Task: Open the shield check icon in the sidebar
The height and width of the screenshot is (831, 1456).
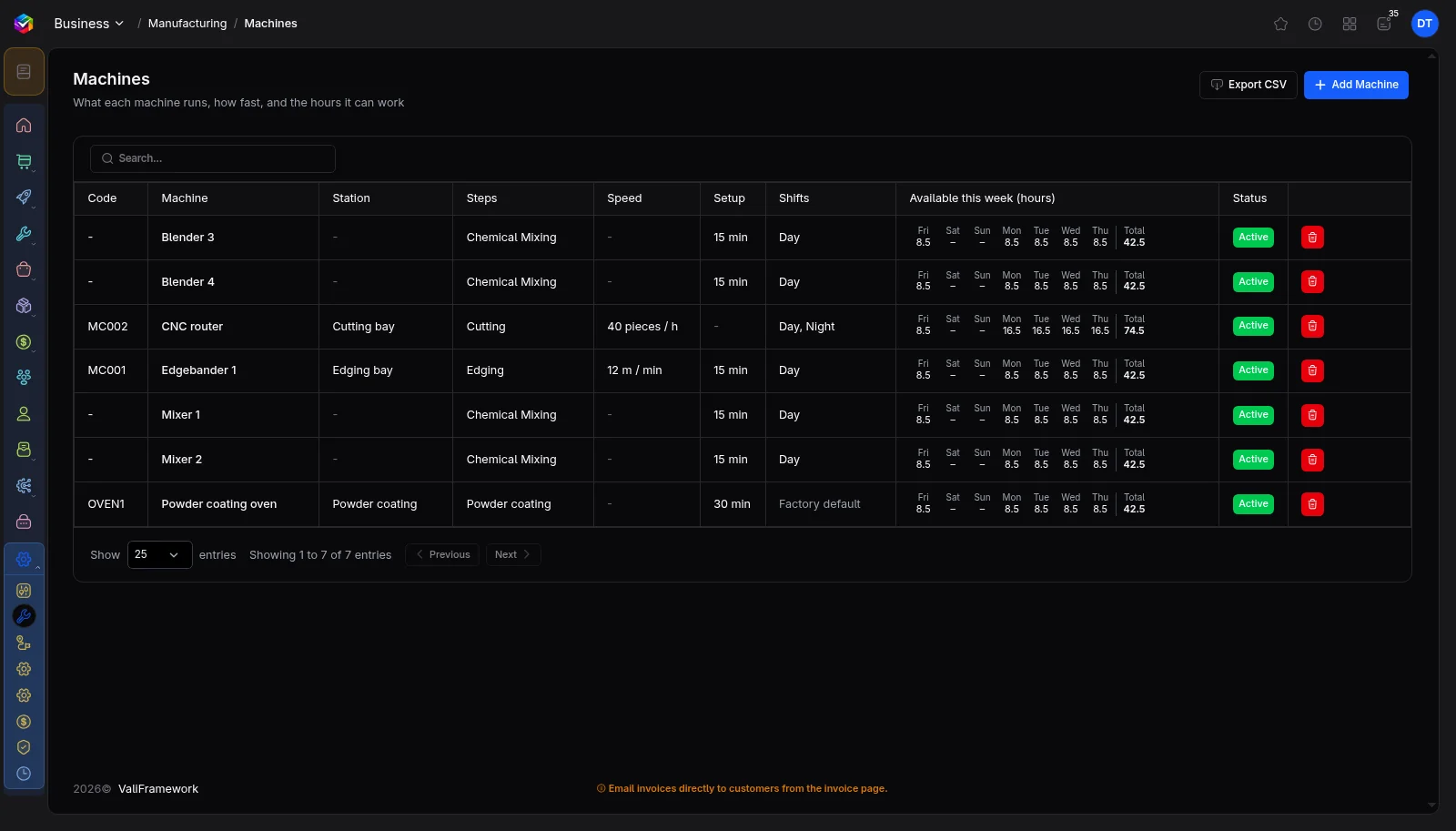Action: pyautogui.click(x=24, y=747)
